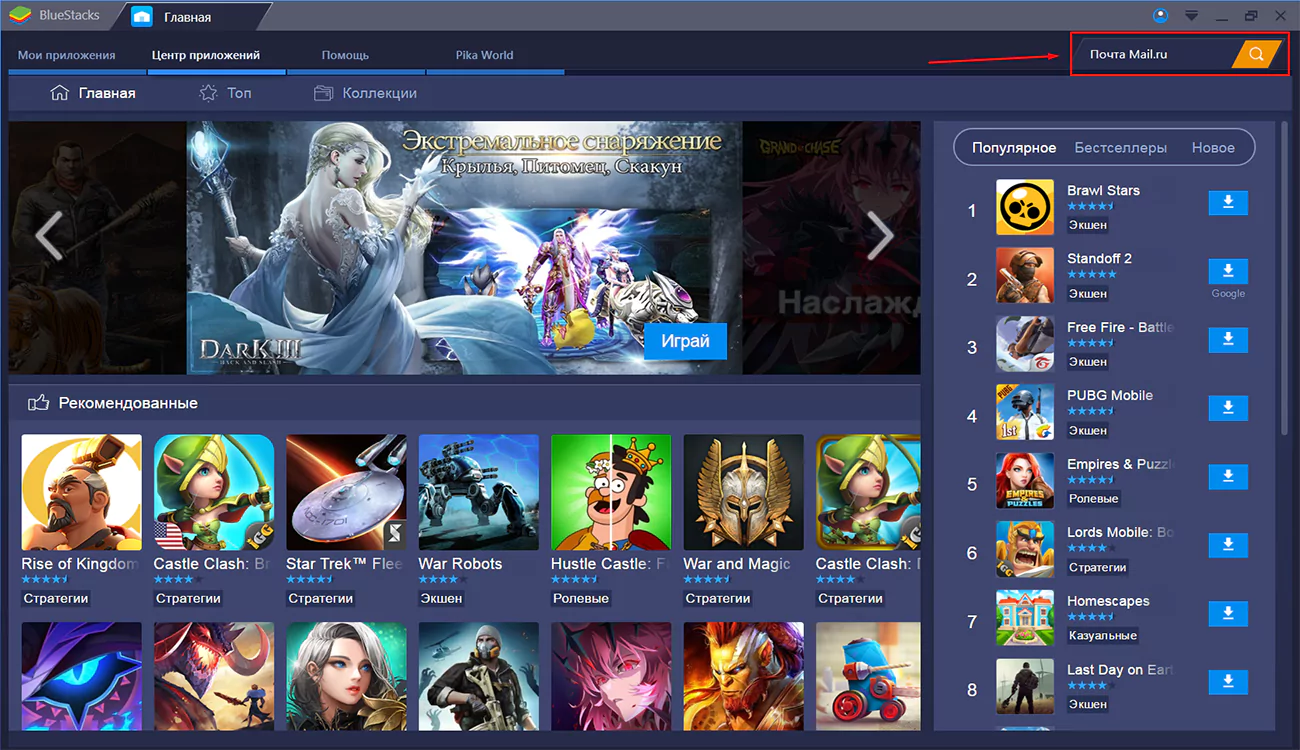Click the Free Fire download button
1300x750 pixels.
pos(1228,340)
